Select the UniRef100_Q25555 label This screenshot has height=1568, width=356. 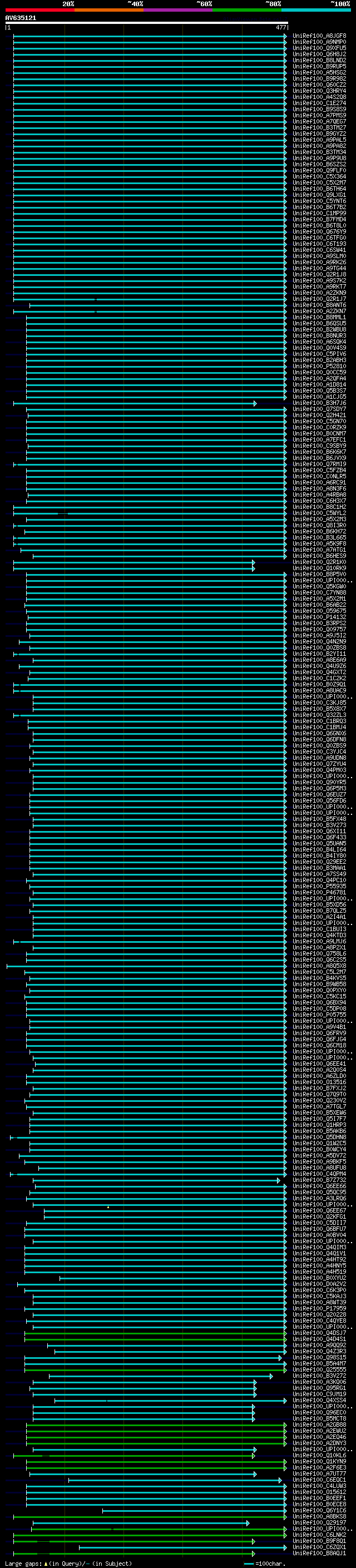(319, 1369)
